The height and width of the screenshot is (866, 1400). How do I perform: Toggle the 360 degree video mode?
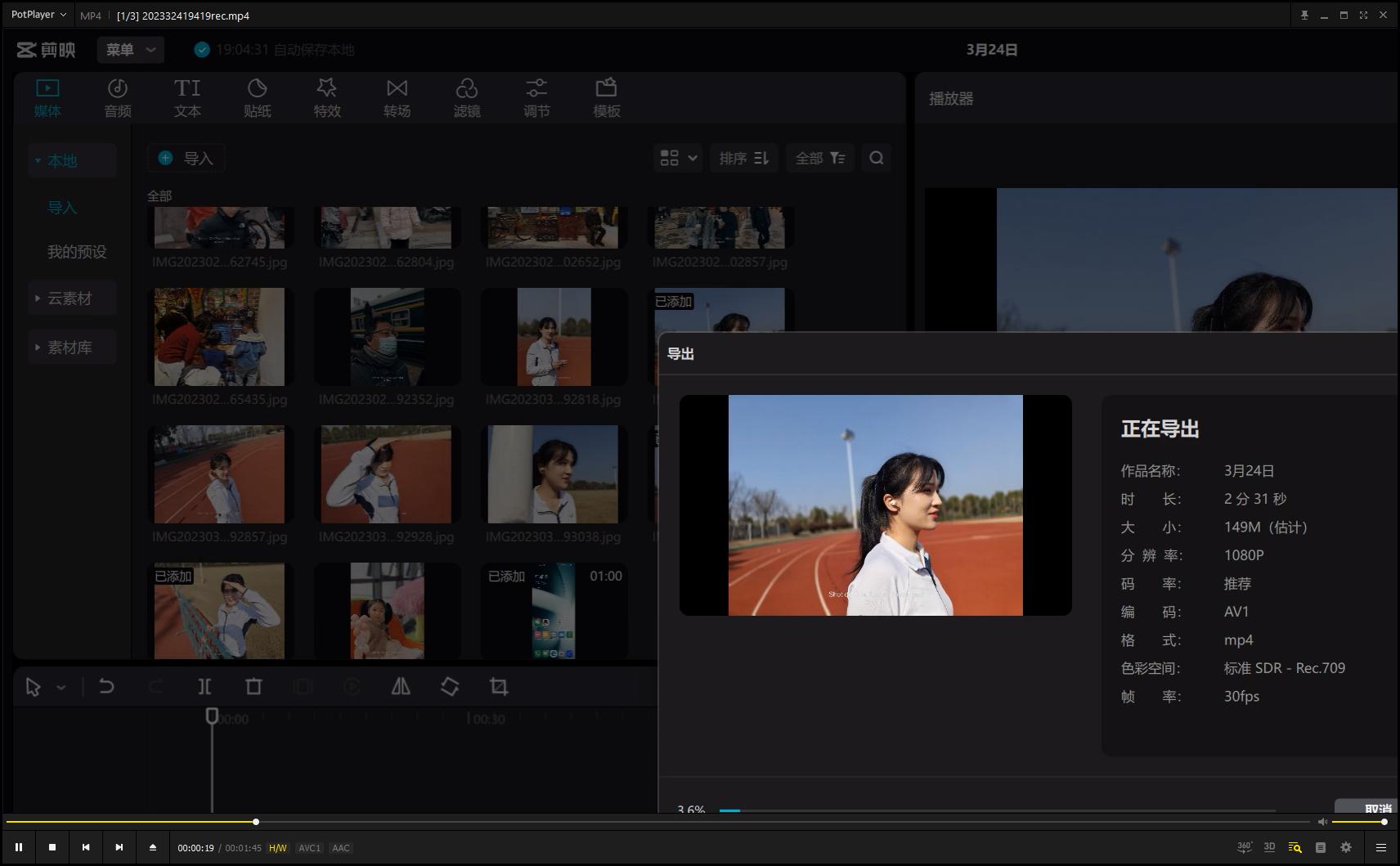1244,847
